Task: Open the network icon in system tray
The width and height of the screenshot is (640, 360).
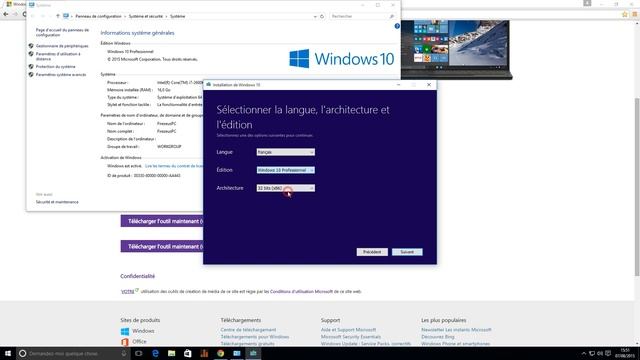Action: (x=592, y=353)
